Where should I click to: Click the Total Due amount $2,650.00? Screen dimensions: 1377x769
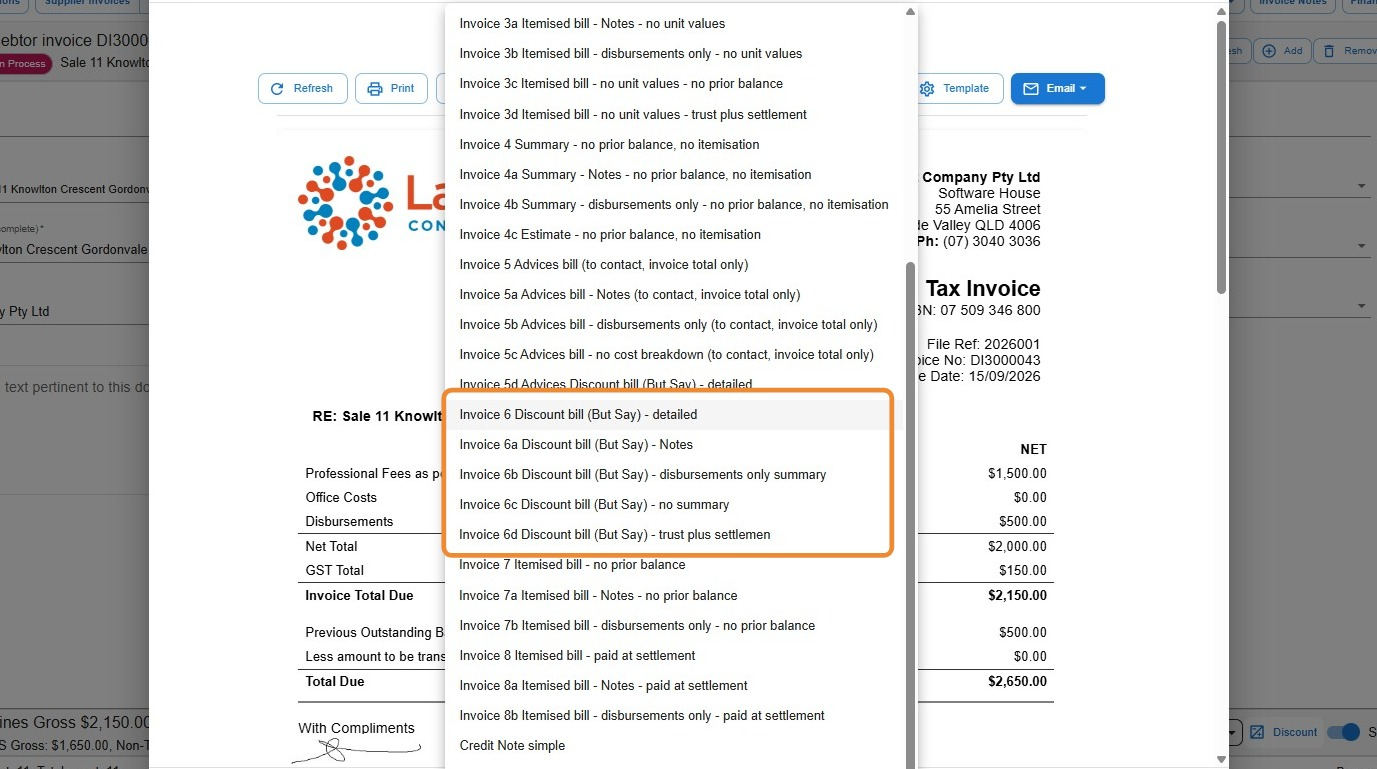pyautogui.click(x=1017, y=682)
